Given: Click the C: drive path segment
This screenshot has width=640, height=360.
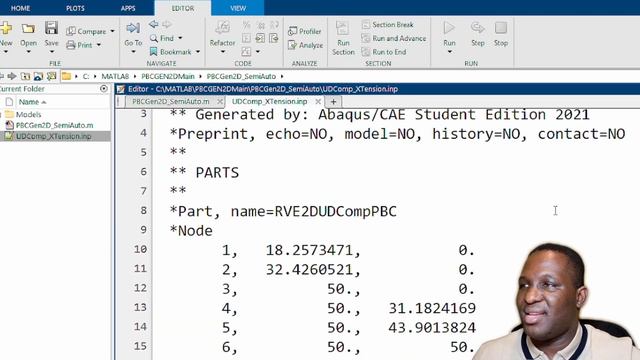Looking at the screenshot, I should coord(86,76).
